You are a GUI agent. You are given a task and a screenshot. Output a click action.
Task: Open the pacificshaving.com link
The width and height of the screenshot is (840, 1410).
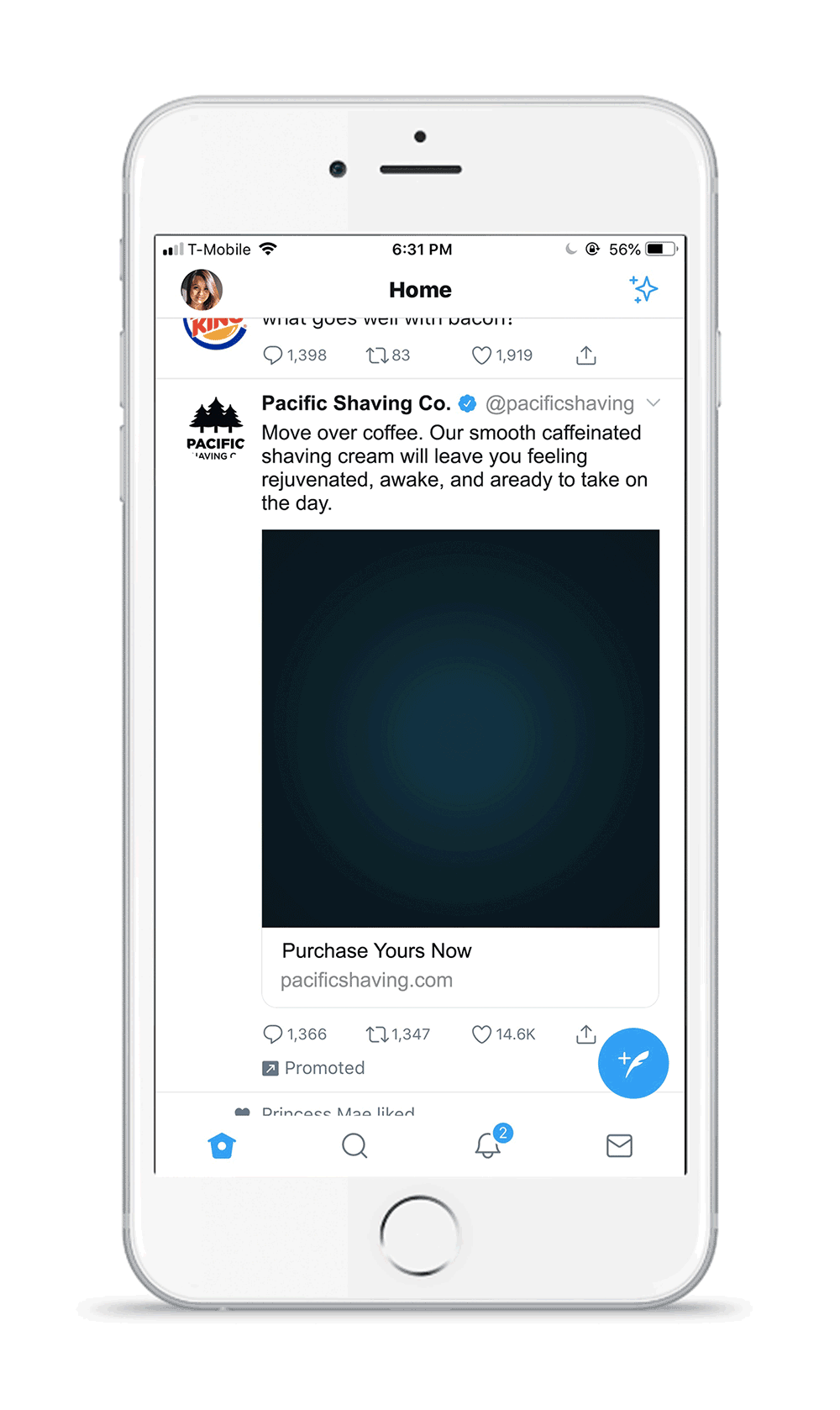click(366, 980)
